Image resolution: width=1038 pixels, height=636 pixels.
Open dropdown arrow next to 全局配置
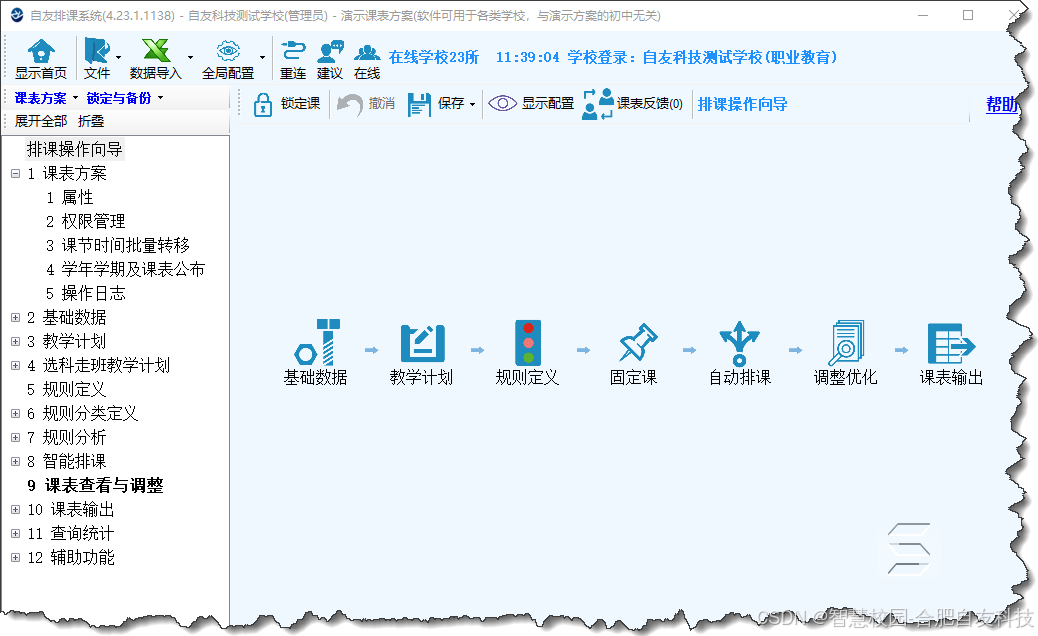click(262, 58)
